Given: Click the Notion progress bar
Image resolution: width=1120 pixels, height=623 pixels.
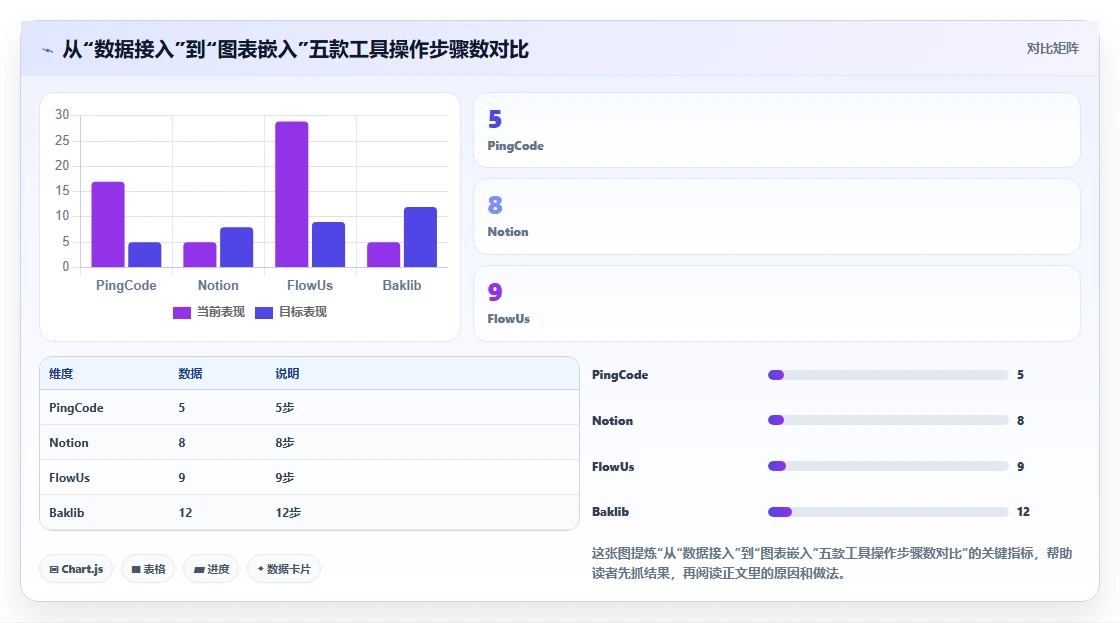Looking at the screenshot, I should (888, 420).
